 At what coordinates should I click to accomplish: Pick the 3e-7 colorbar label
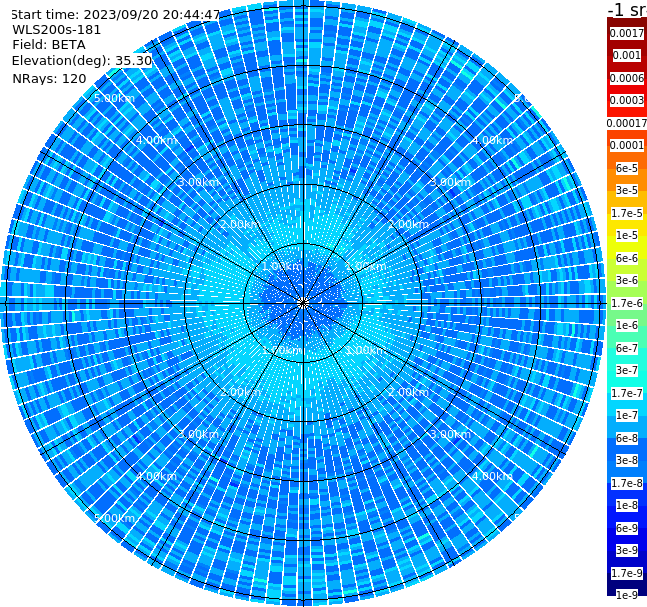[627, 370]
